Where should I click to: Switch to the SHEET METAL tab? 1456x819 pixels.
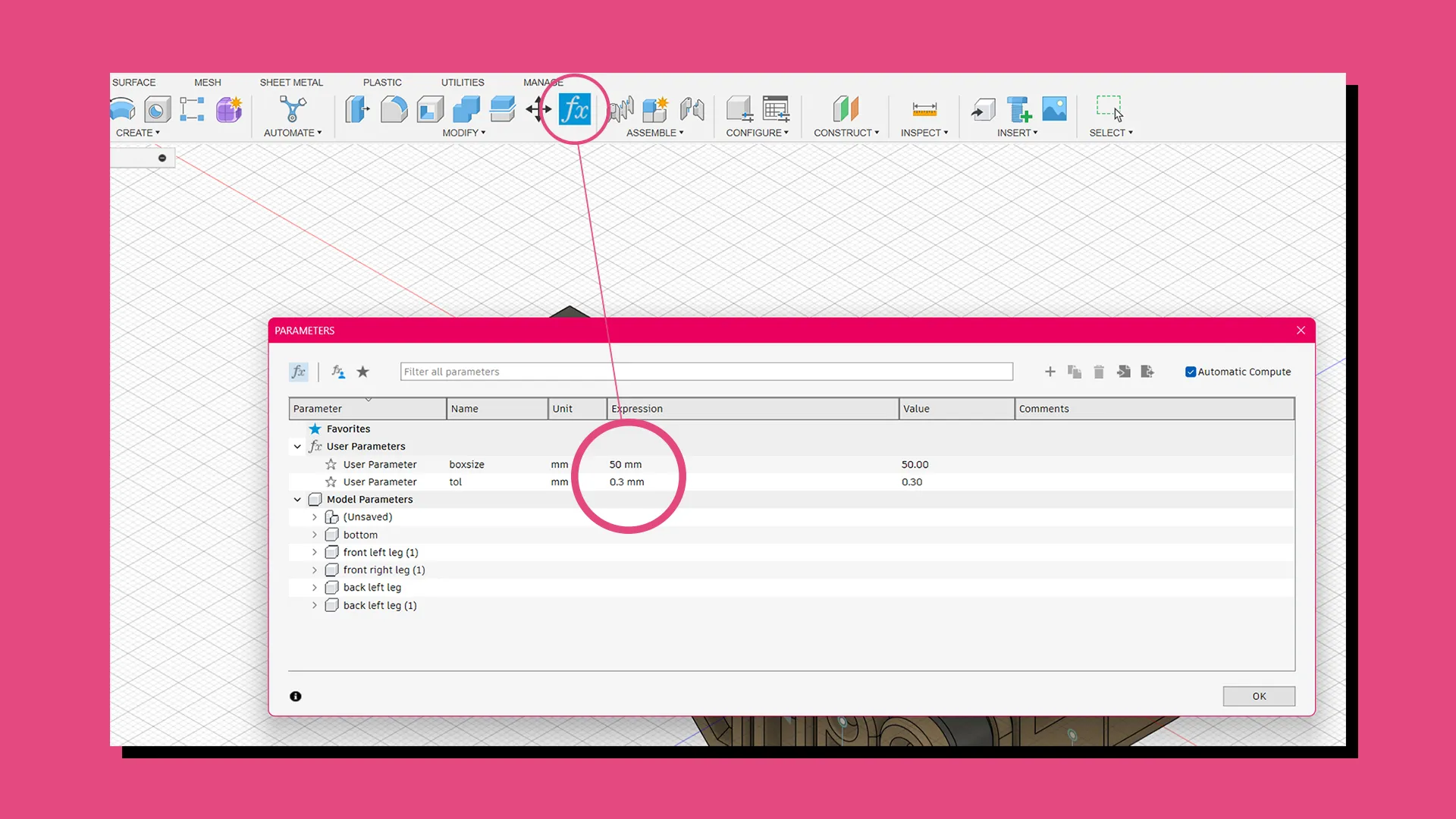click(291, 82)
